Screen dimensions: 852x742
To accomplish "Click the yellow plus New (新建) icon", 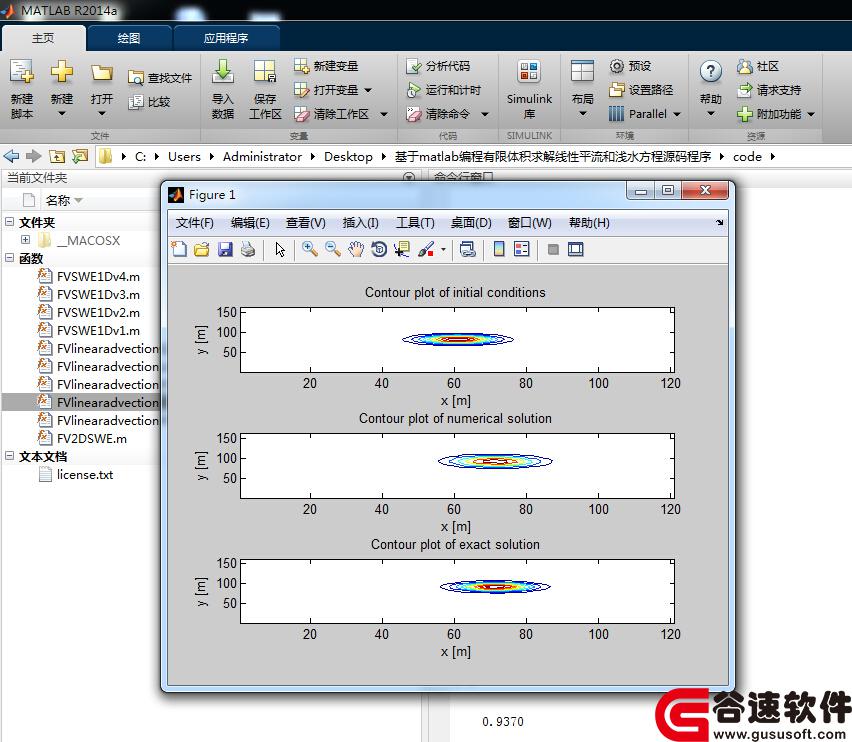I will (x=61, y=72).
